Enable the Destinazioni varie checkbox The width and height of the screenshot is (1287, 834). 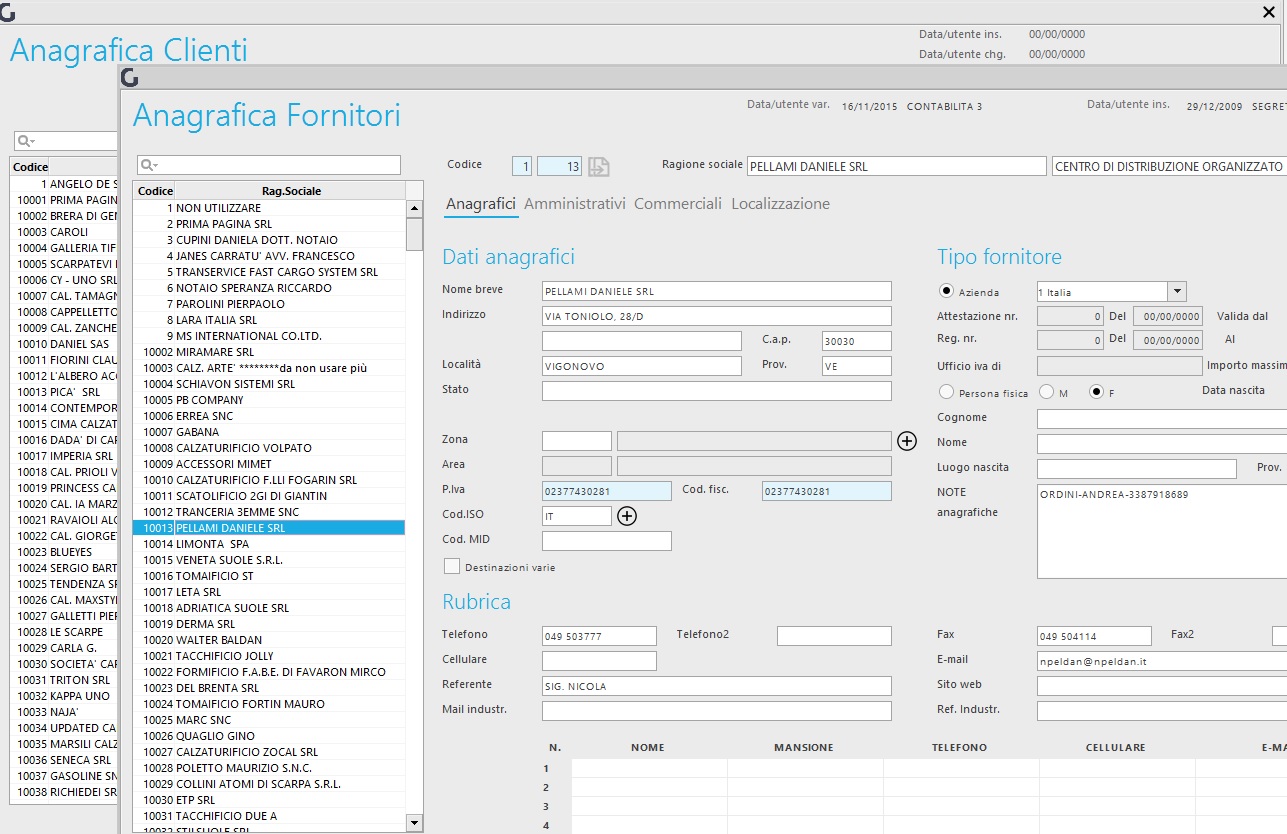(x=452, y=566)
